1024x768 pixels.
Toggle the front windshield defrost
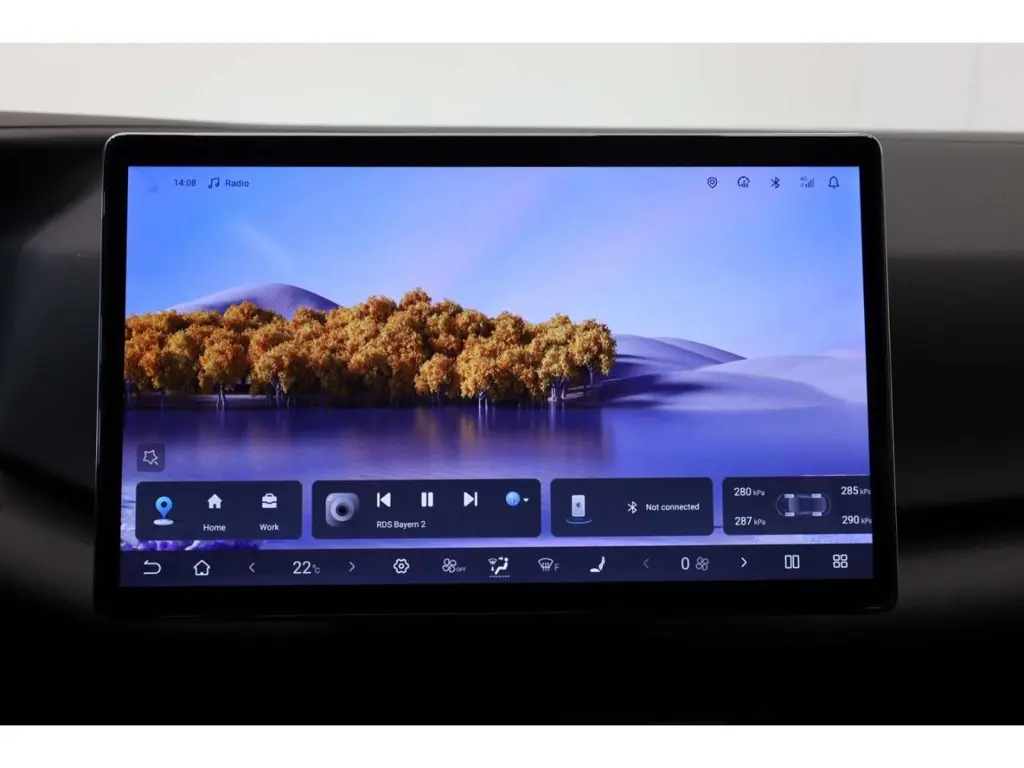(547, 566)
